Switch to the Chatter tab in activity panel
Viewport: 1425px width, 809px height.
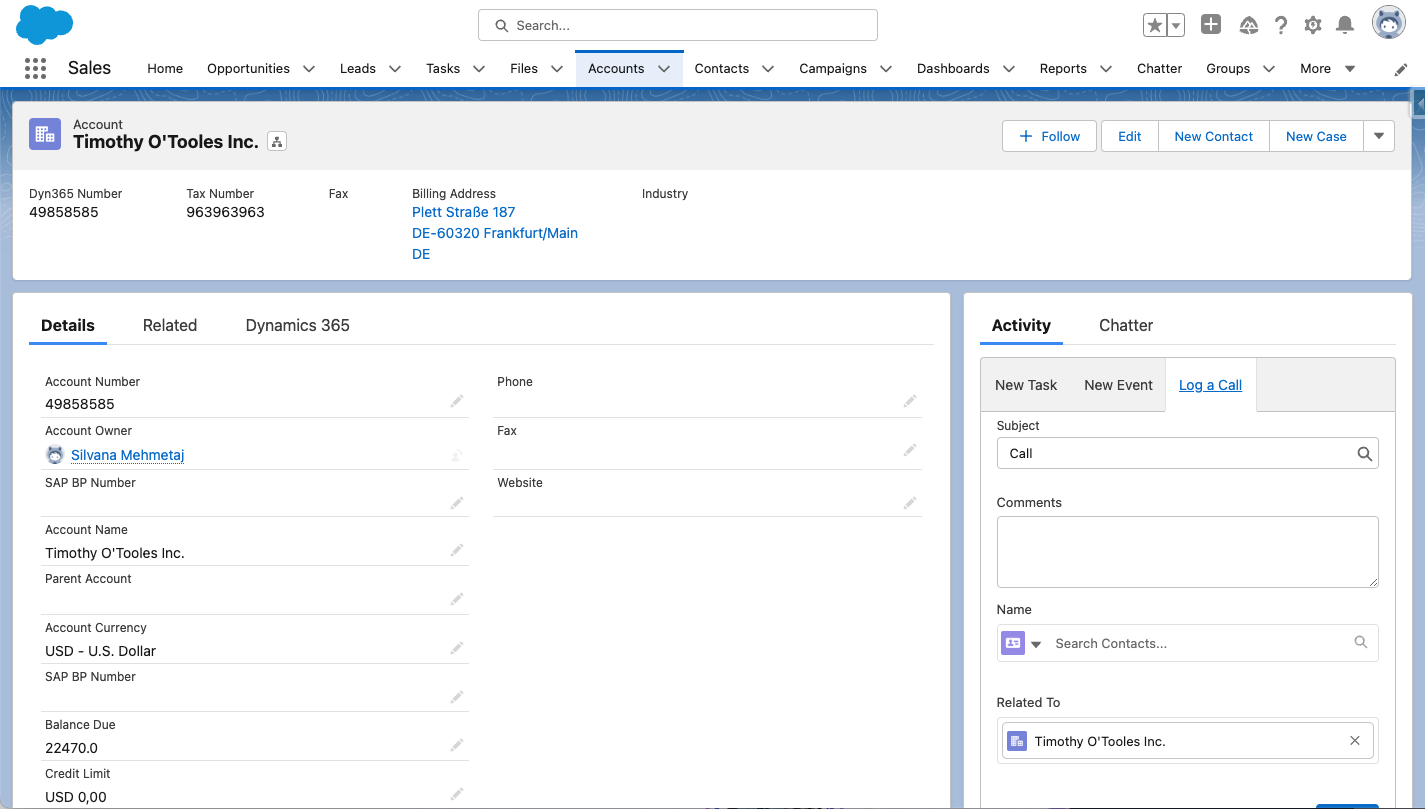(1126, 325)
